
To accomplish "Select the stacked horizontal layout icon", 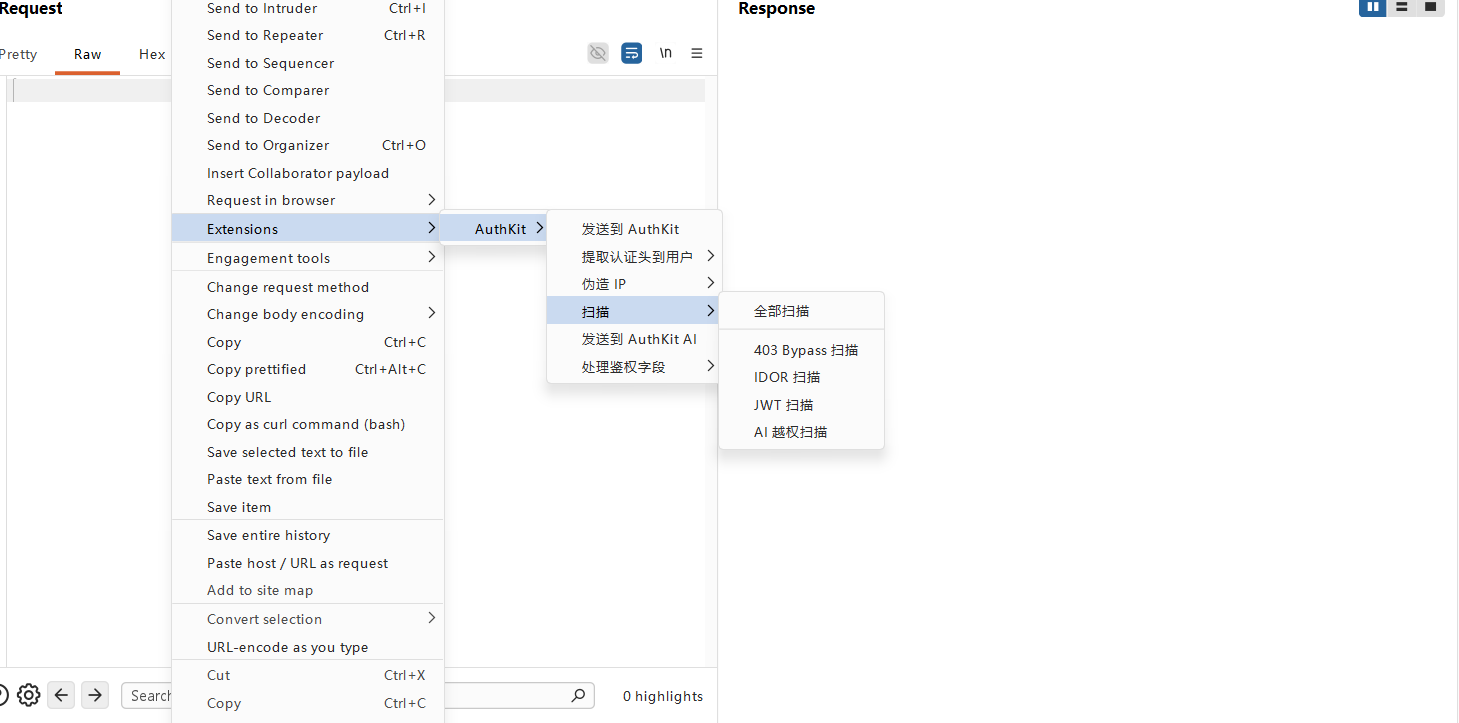I will (1402, 7).
